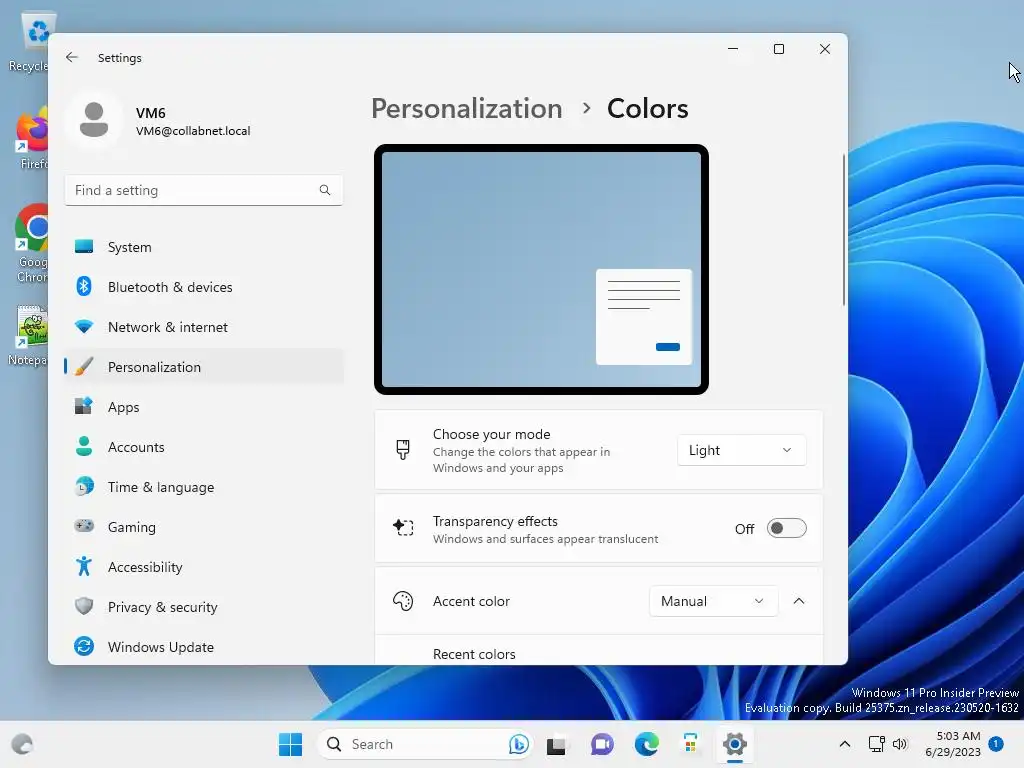The image size is (1024, 768).
Task: Select the Notepad++ desktop shortcut
Action: [x=29, y=334]
